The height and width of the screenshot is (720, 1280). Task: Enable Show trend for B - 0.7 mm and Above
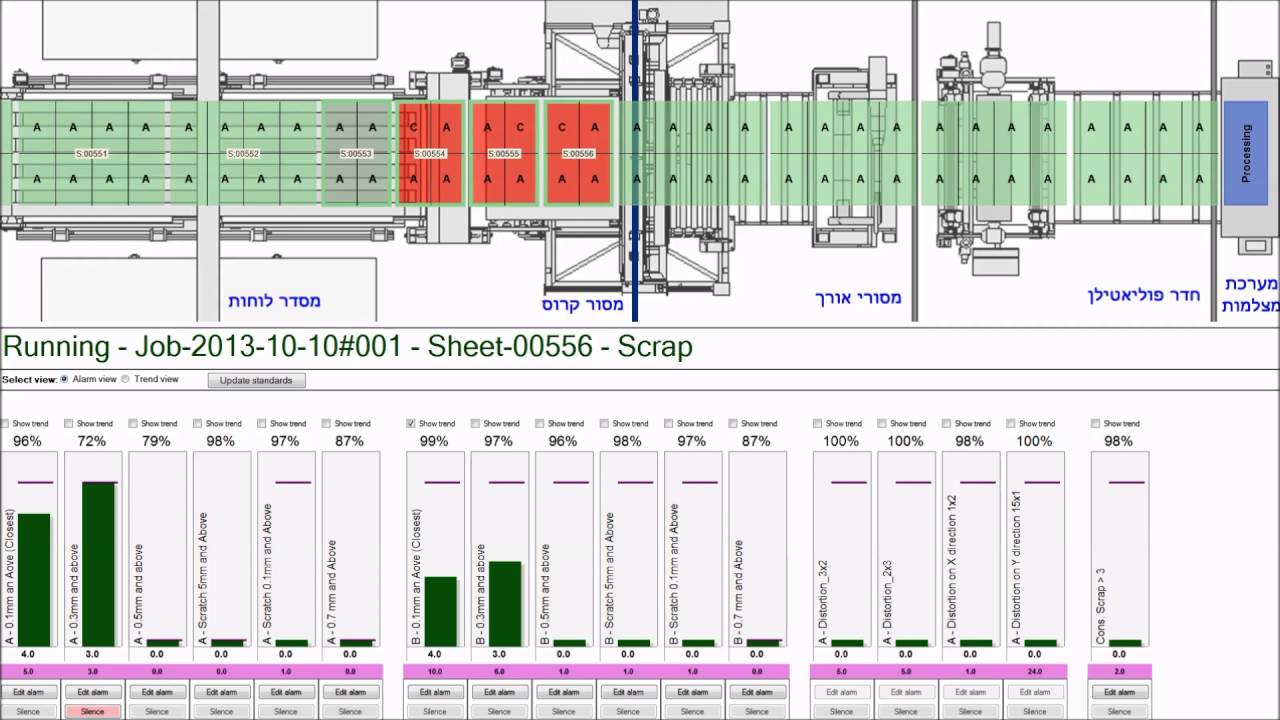coord(733,423)
